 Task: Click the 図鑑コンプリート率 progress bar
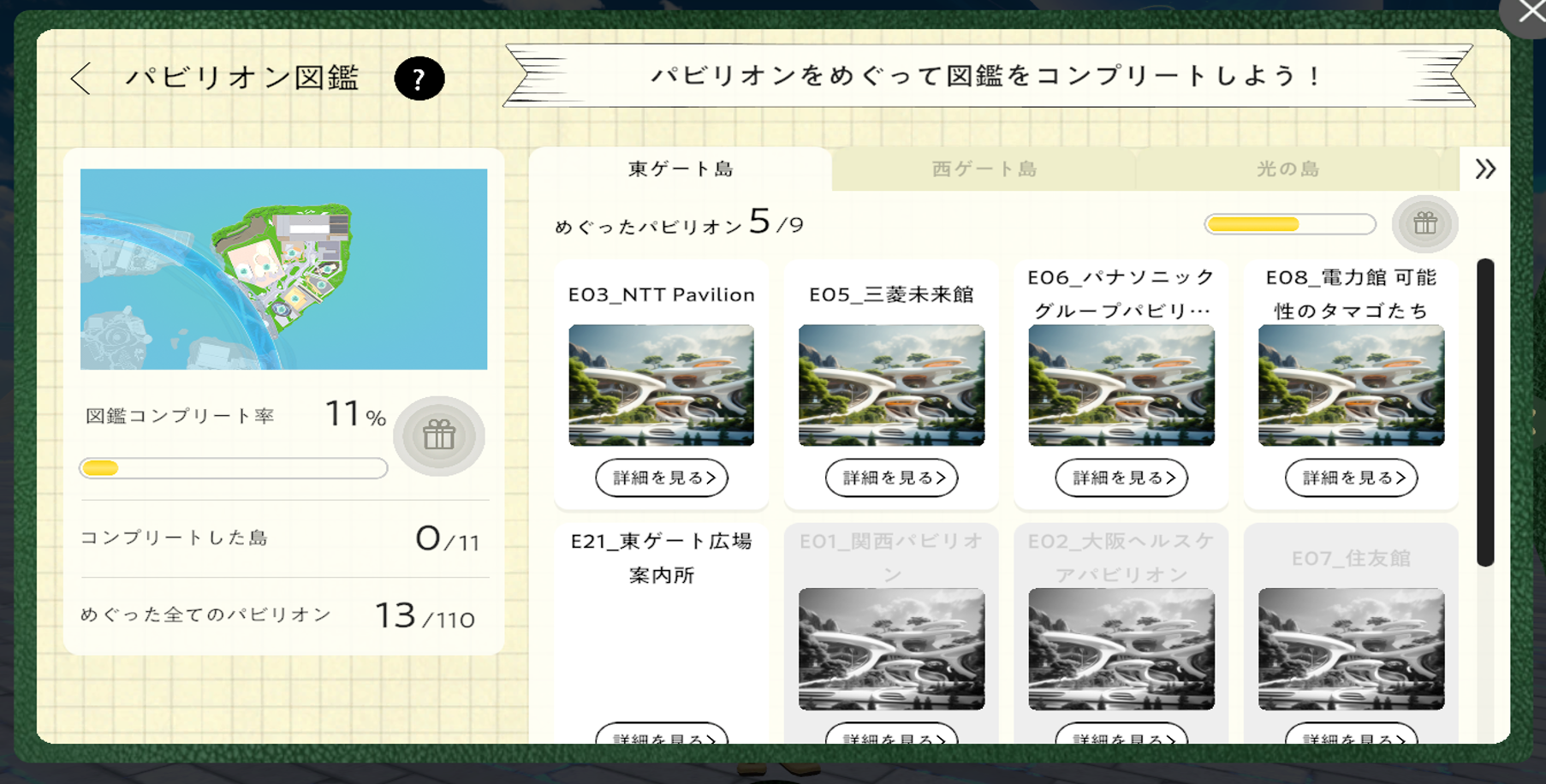tap(233, 468)
